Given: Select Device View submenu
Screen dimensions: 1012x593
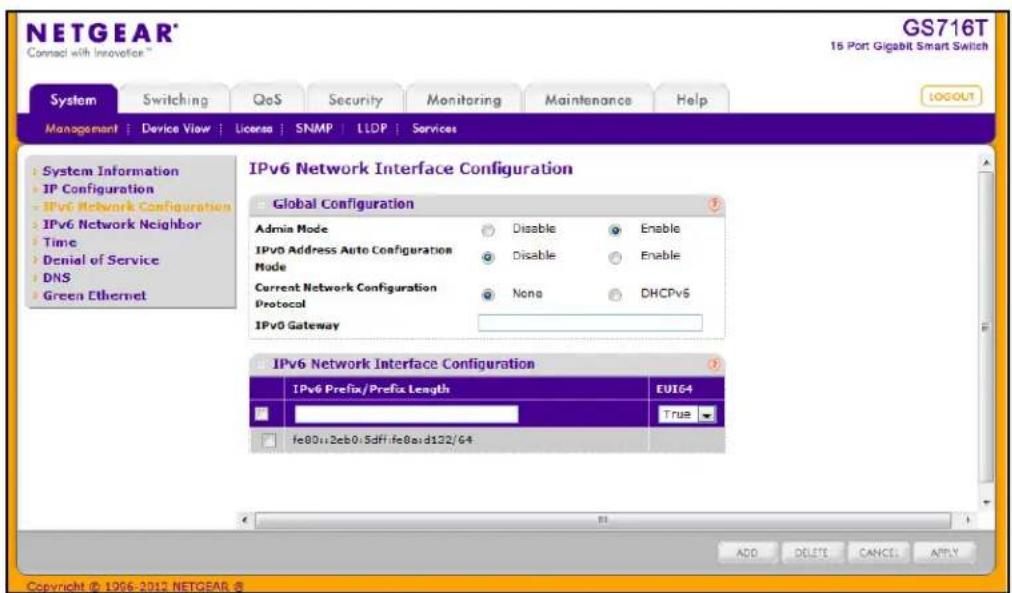Looking at the screenshot, I should 176,128.
